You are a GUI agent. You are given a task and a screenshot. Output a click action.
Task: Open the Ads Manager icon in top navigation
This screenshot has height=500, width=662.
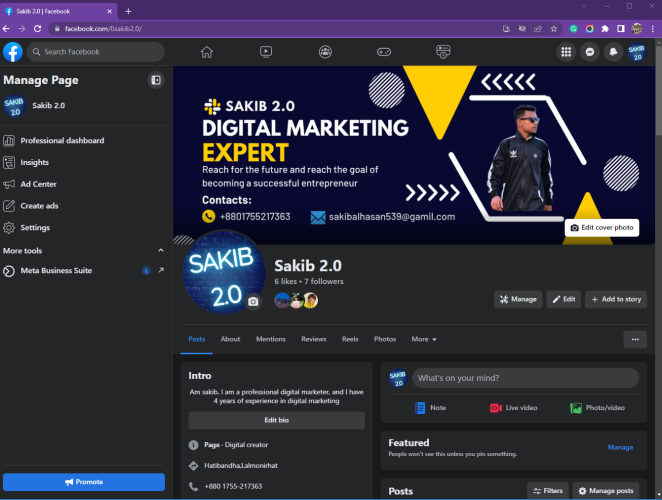[443, 52]
